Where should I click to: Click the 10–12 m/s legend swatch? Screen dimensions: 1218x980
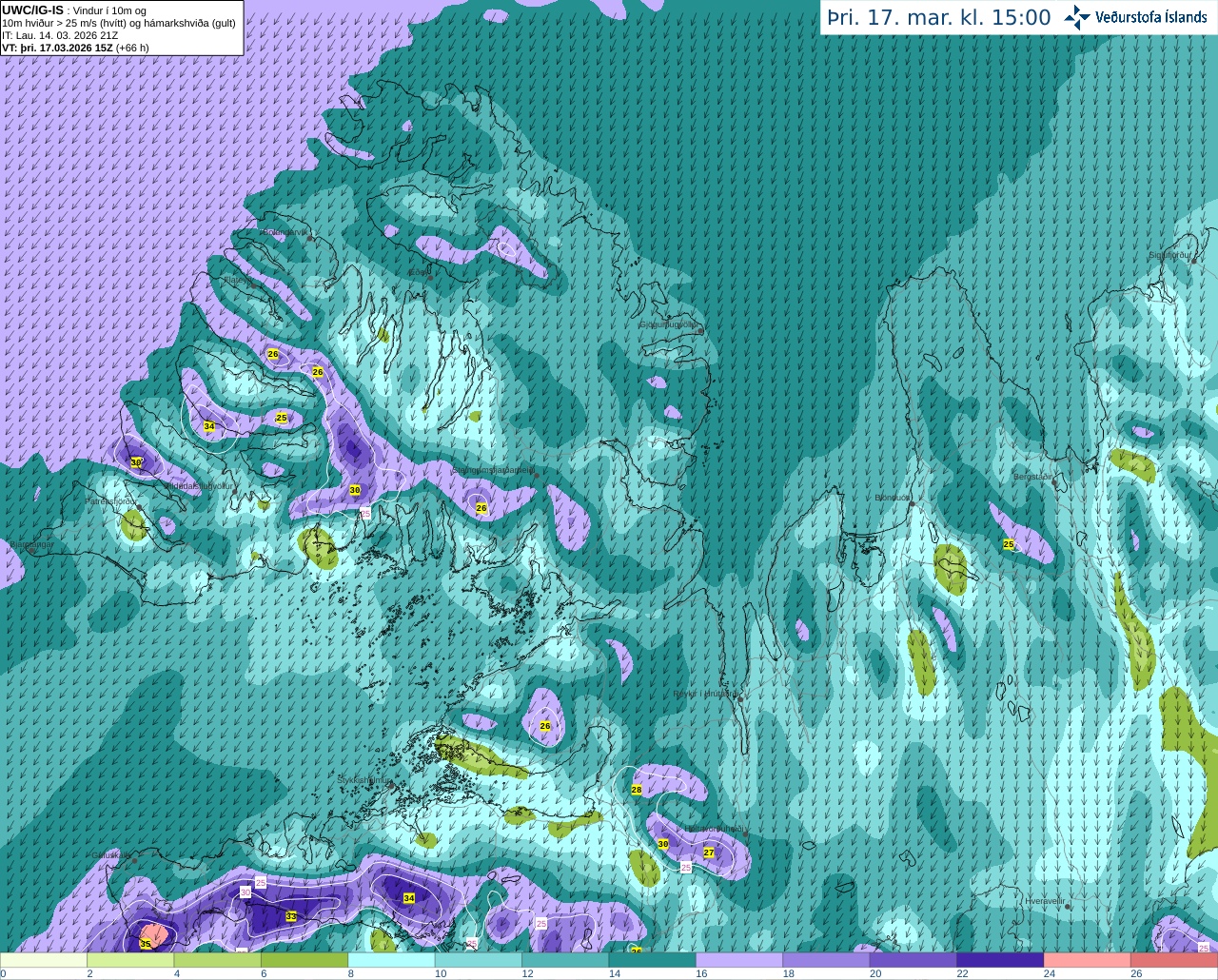coord(479,960)
